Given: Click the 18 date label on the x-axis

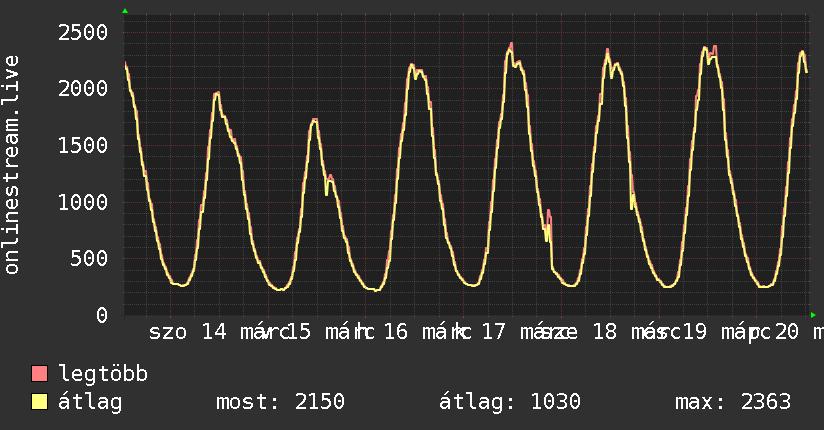Looking at the screenshot, I should [604, 332].
